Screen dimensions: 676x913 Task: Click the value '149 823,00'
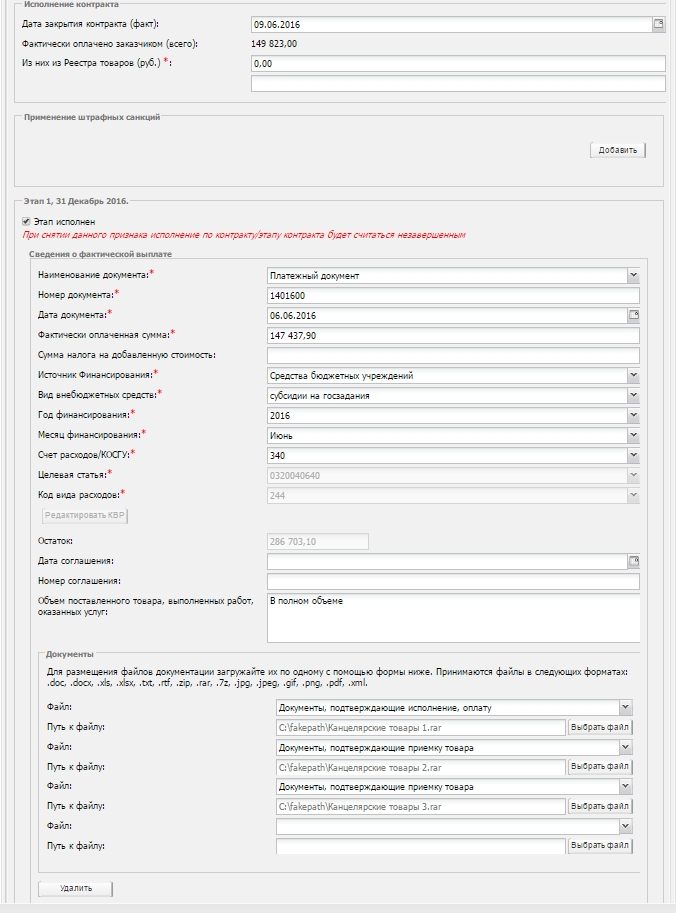(274, 44)
